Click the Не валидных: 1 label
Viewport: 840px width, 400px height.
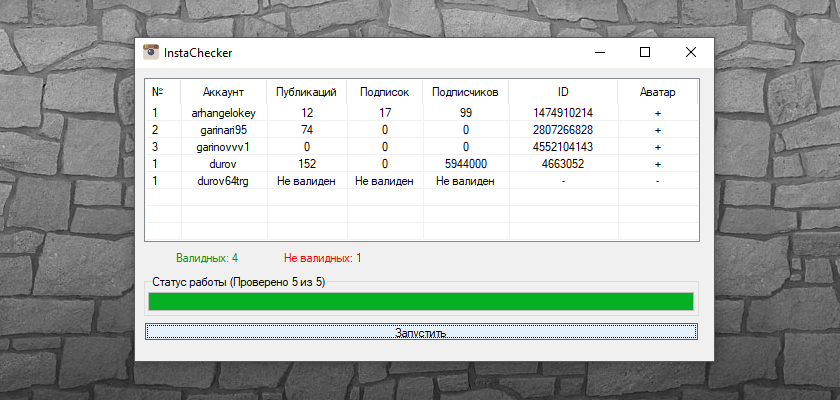coord(322,258)
